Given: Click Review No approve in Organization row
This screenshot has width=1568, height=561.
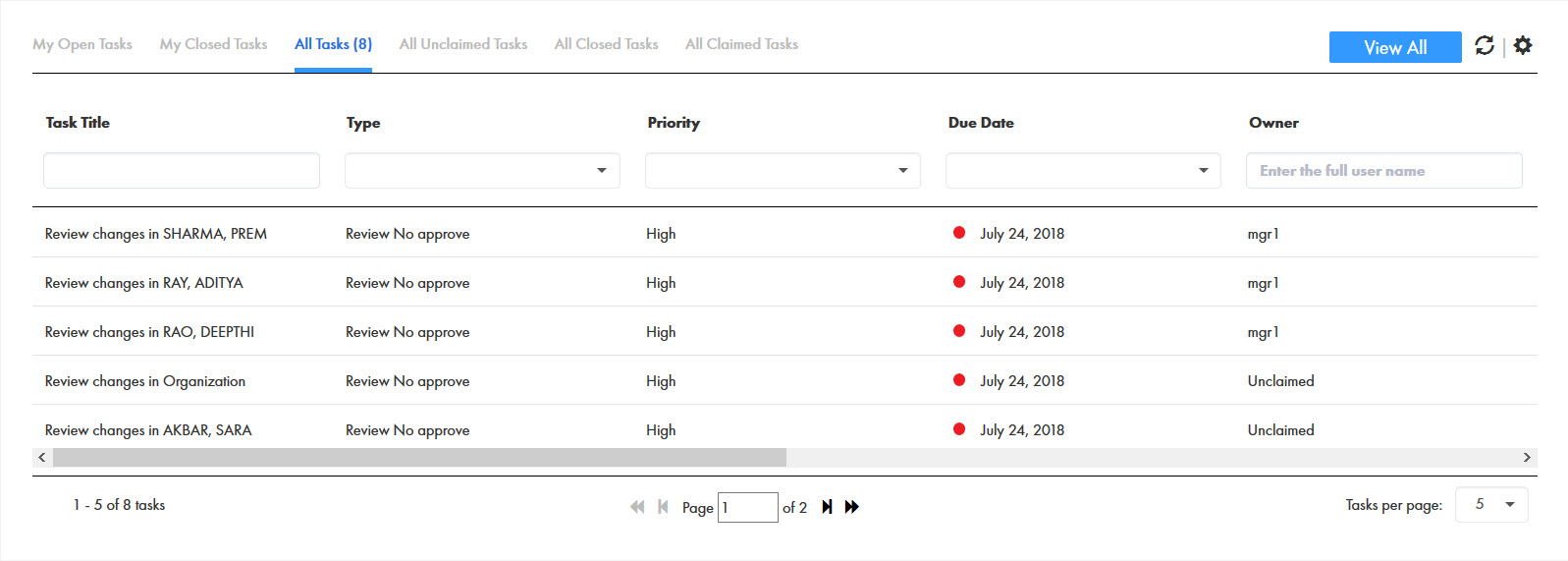Looking at the screenshot, I should click(x=407, y=381).
